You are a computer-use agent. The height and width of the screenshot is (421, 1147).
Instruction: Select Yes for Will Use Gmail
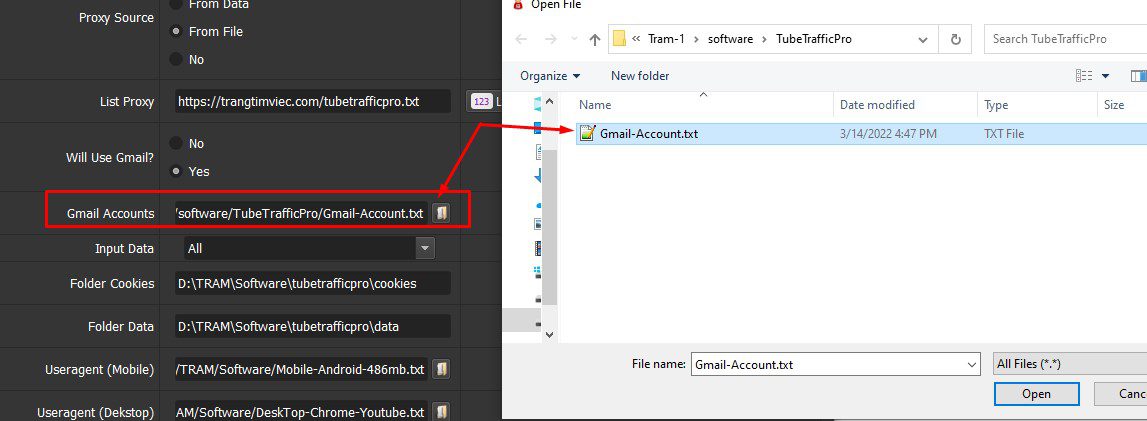[176, 171]
